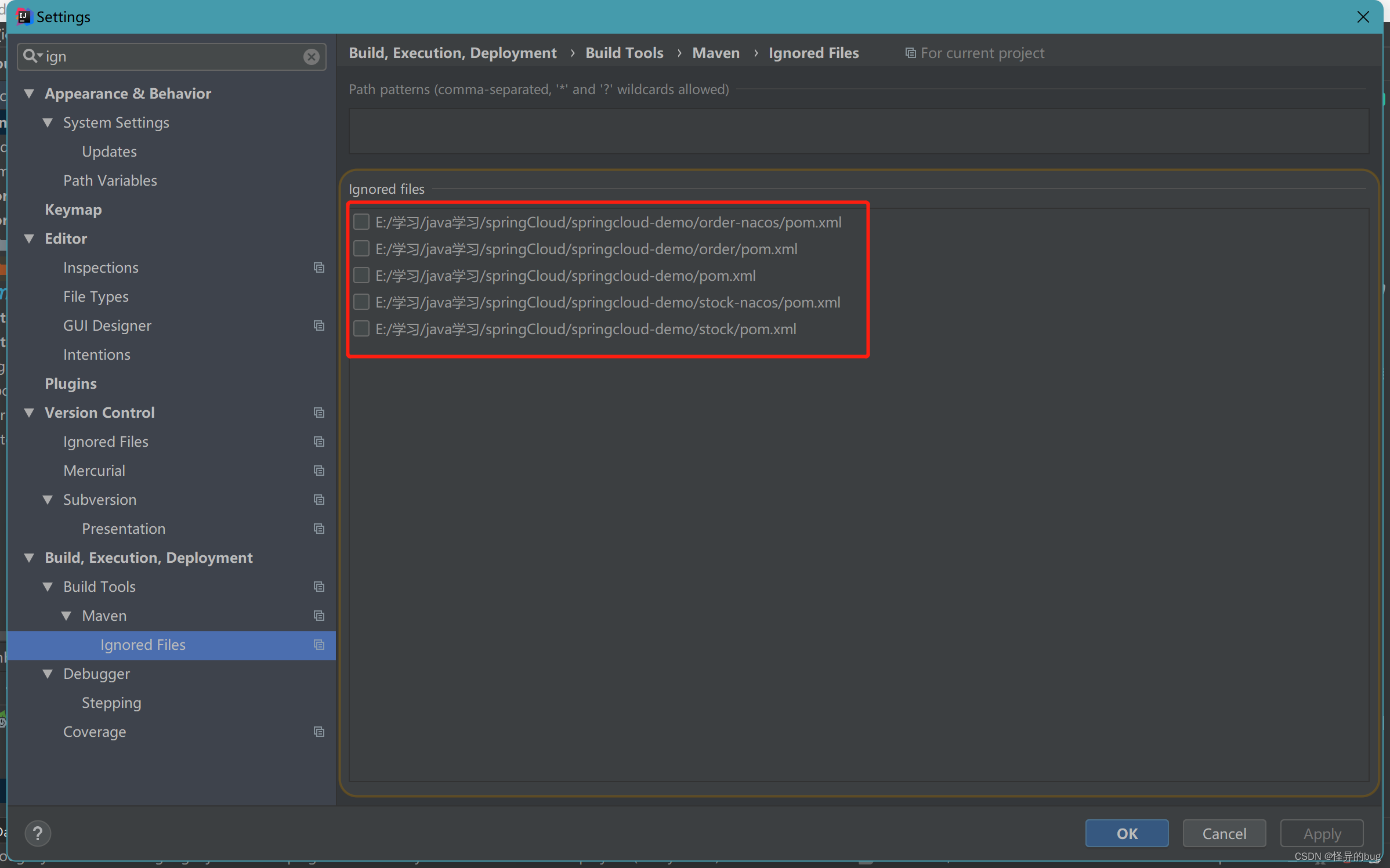Image resolution: width=1390 pixels, height=868 pixels.
Task: Click the project-level icon beside Version Control
Action: tap(318, 413)
